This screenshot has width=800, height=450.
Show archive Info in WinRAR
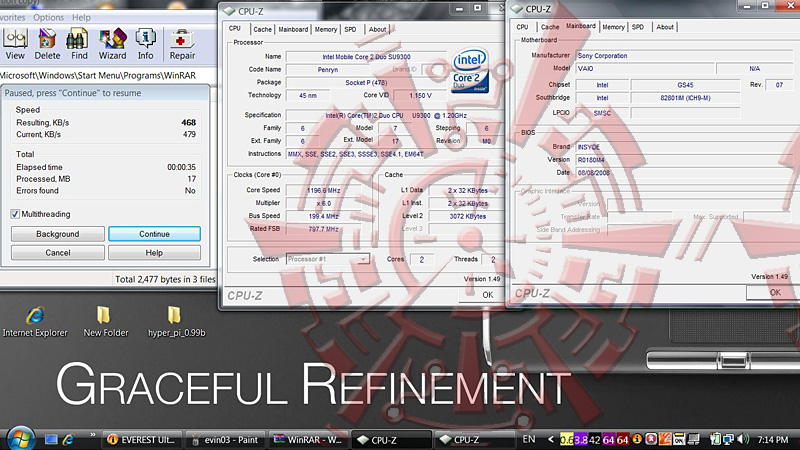pos(145,44)
